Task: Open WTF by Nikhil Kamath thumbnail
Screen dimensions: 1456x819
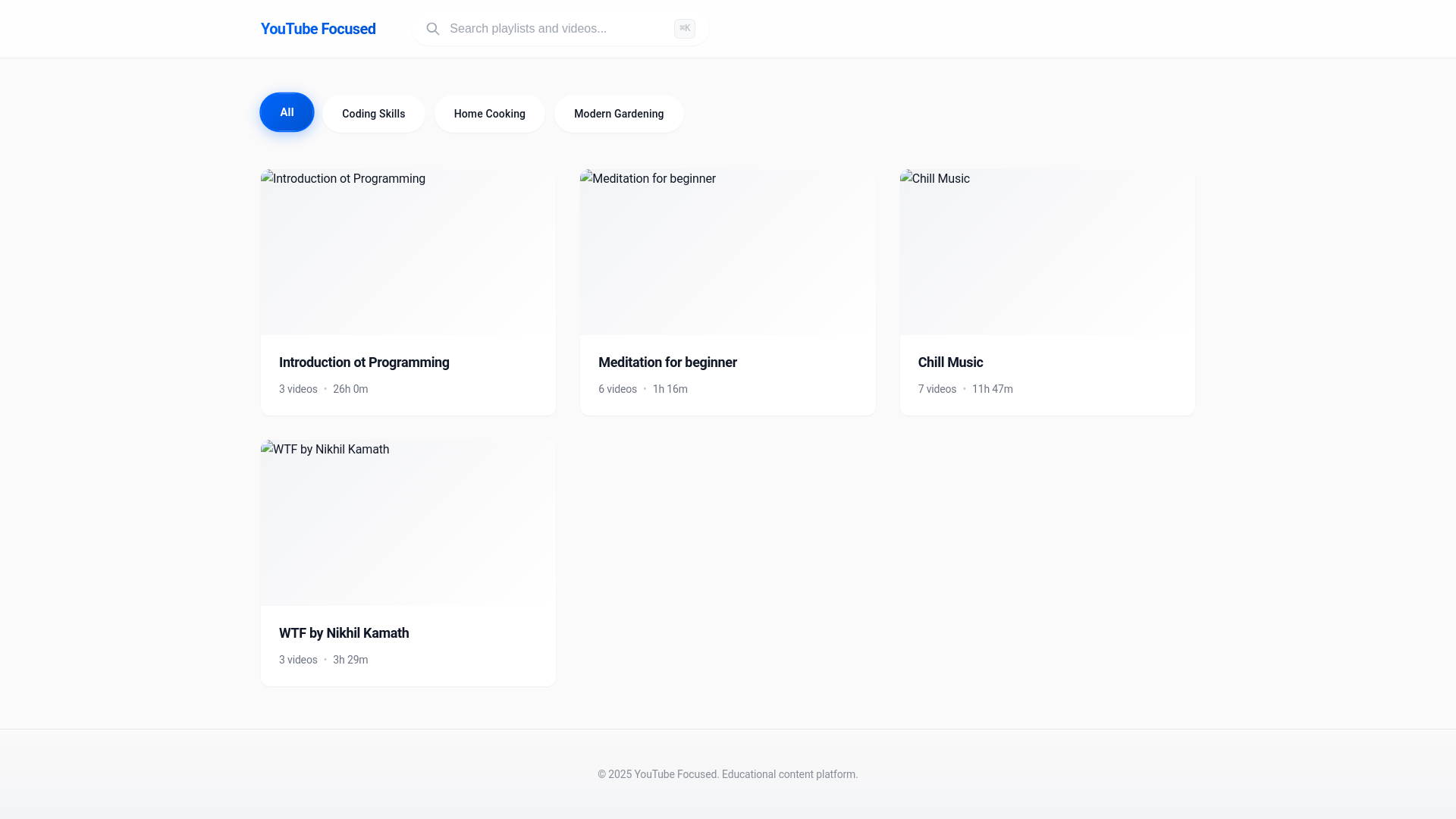Action: pyautogui.click(x=408, y=522)
